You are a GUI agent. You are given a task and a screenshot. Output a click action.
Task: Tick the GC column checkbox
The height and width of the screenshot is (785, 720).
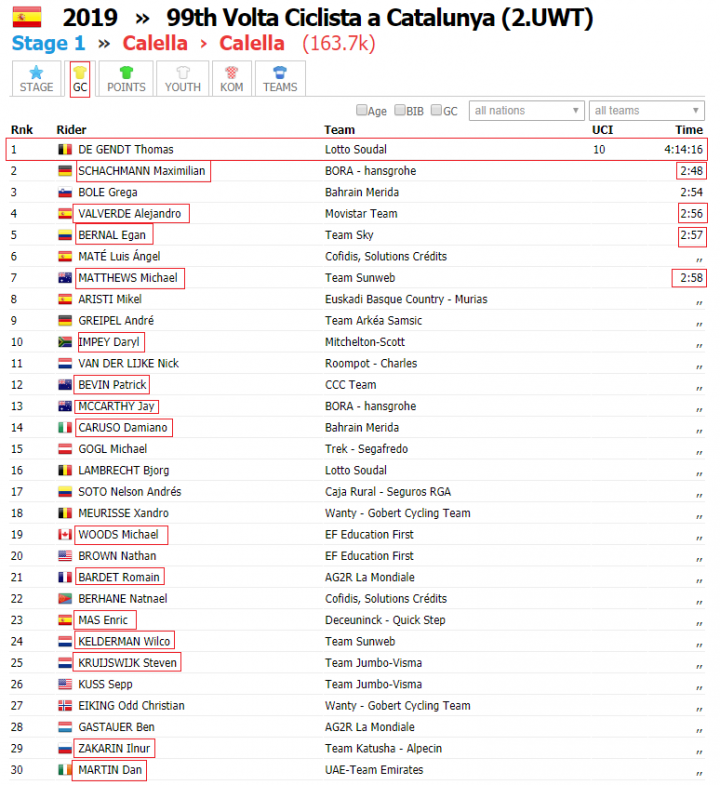pos(437,110)
